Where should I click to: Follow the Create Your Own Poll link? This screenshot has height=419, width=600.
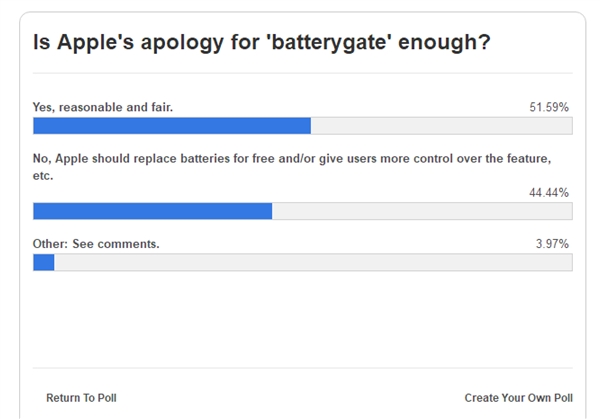click(518, 398)
